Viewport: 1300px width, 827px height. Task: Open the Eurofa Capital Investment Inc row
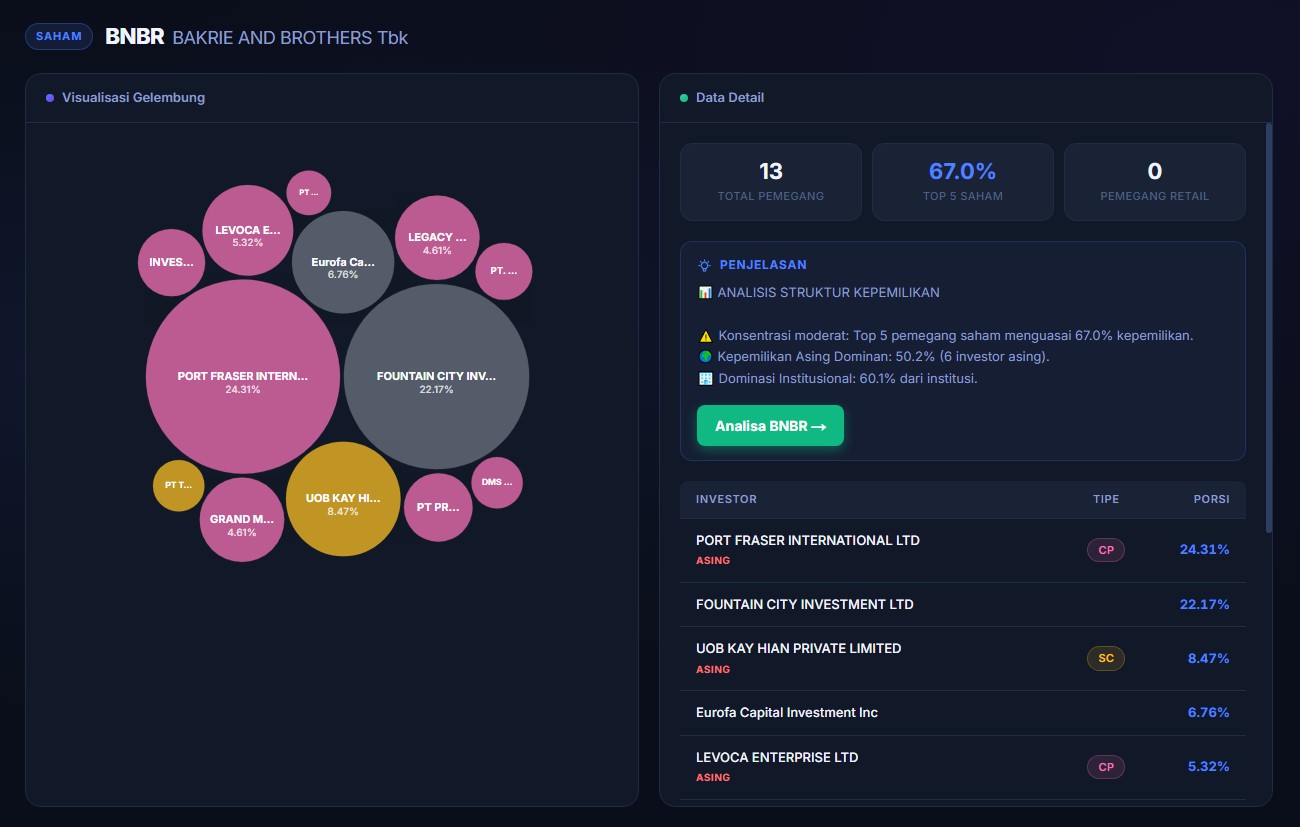point(786,712)
